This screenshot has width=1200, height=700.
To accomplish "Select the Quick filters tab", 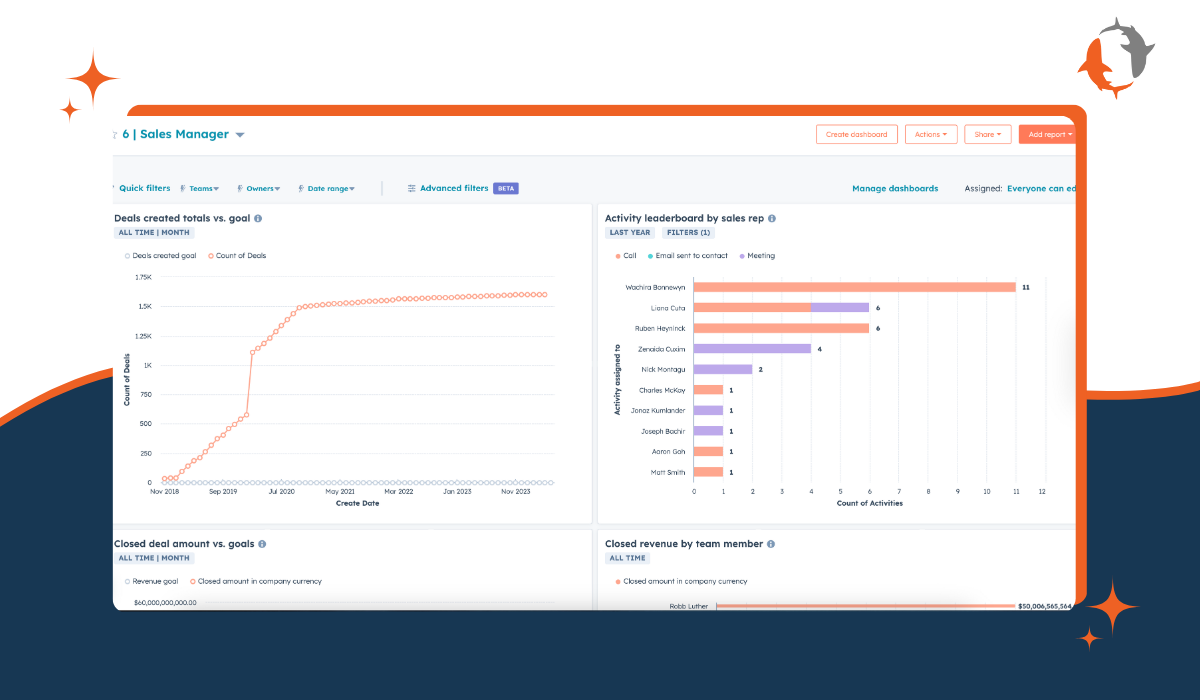I will pyautogui.click(x=144, y=188).
